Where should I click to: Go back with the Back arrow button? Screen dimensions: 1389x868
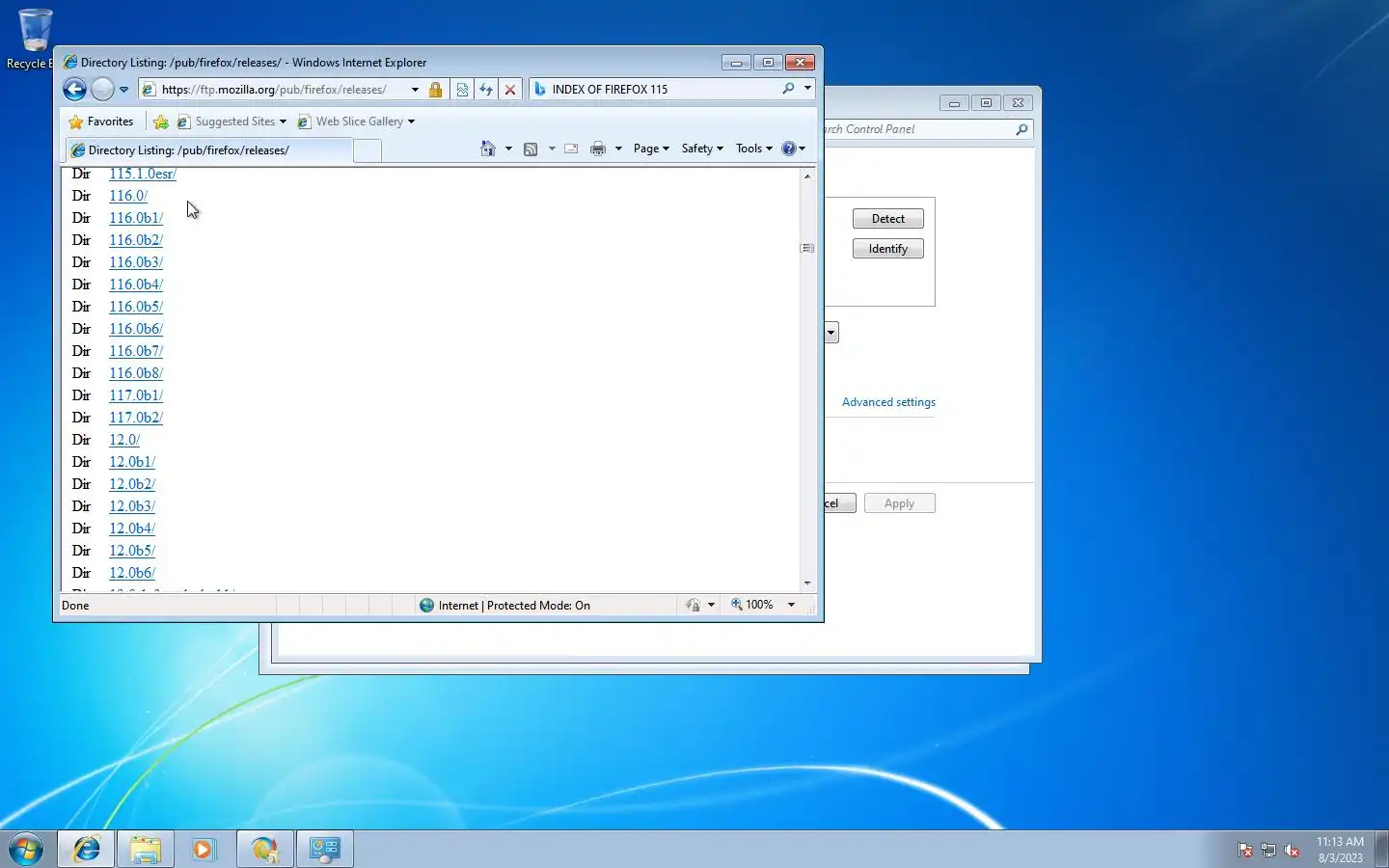[x=74, y=90]
